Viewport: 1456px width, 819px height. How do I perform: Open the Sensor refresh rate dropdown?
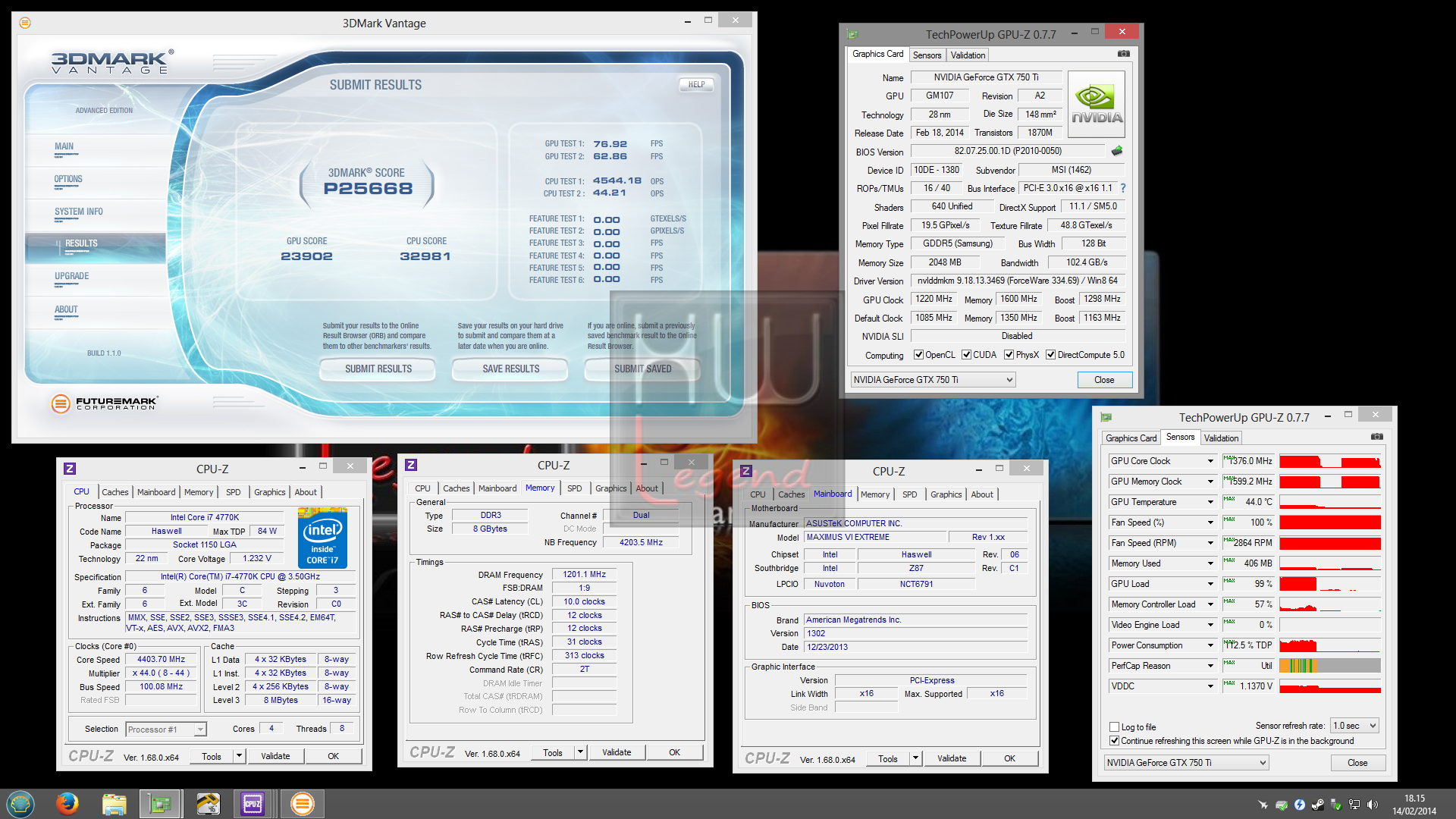[x=1354, y=726]
